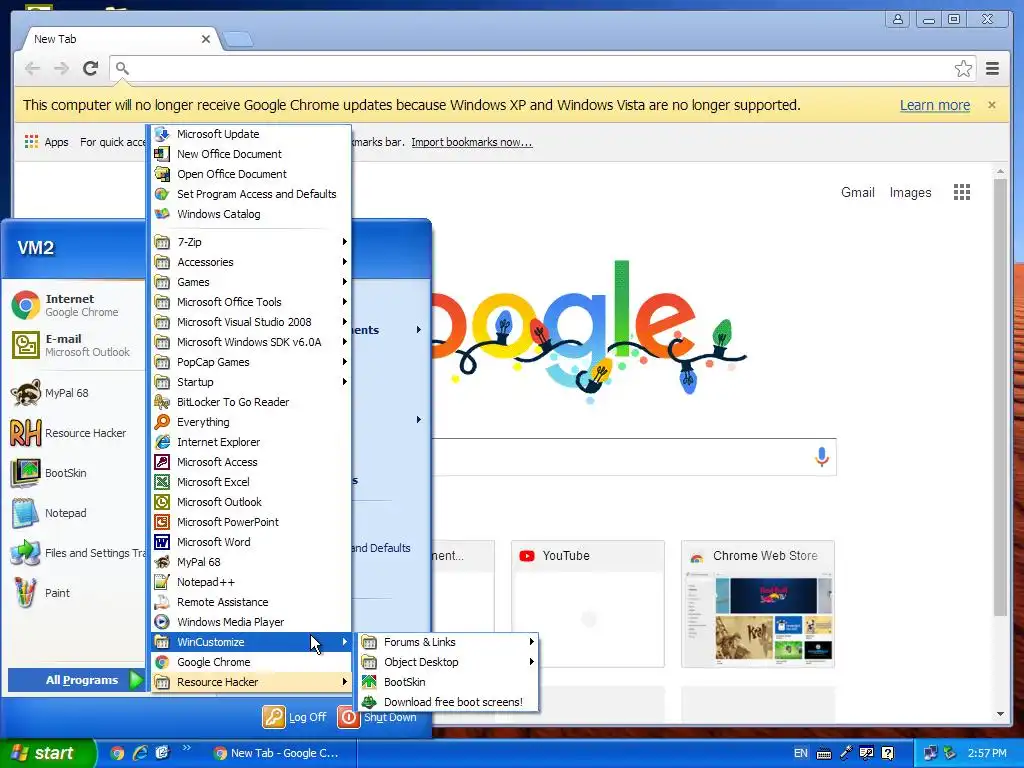Click Download free boot screens! entry
This screenshot has height=768, width=1024.
pyautogui.click(x=448, y=702)
